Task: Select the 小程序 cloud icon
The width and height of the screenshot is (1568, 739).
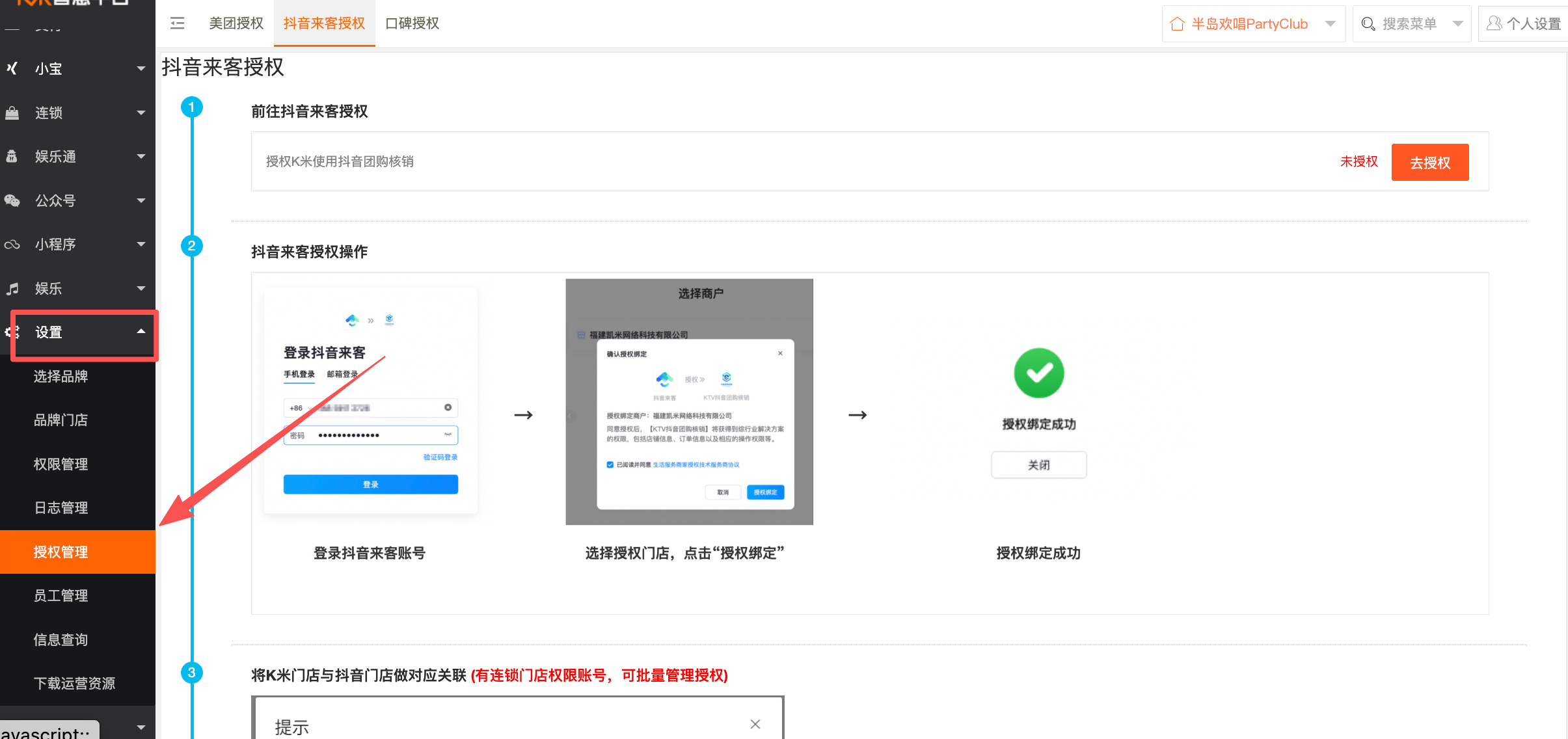Action: point(12,244)
